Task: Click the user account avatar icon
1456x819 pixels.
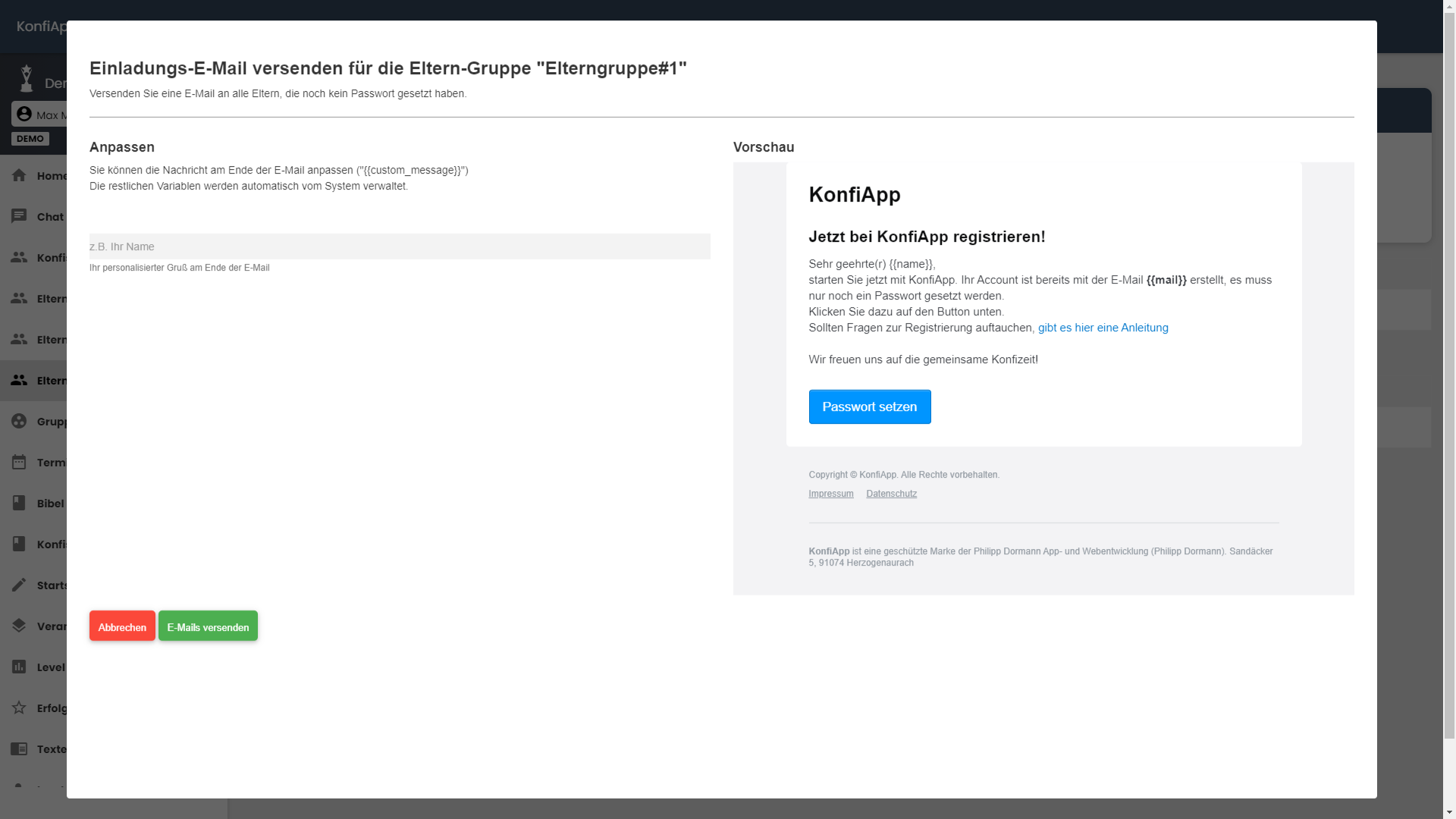Action: tap(24, 114)
